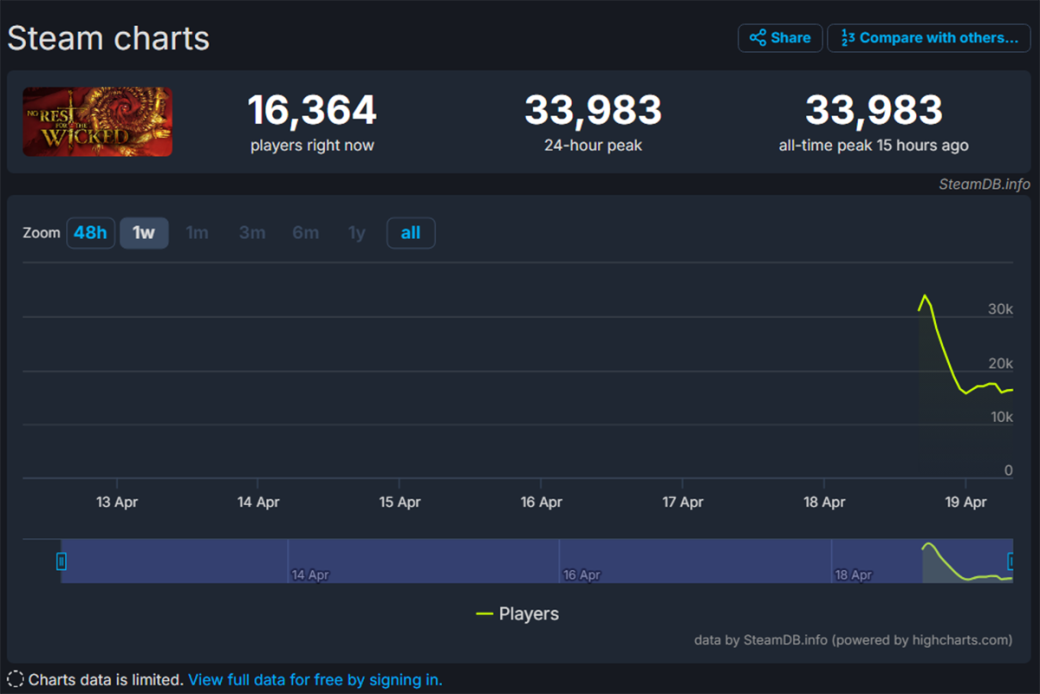The image size is (1040, 694).
Task: Select the 1w zoom range
Action: tap(144, 233)
